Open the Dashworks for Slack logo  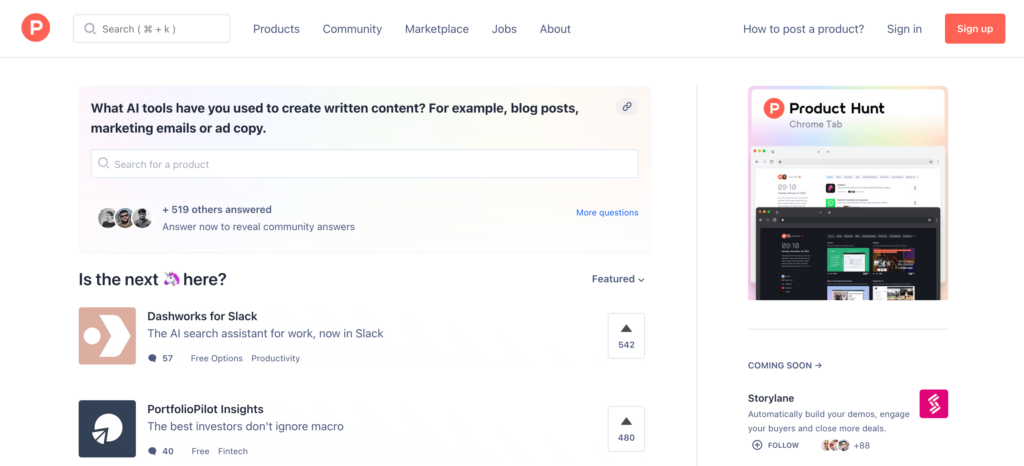[x=107, y=336]
